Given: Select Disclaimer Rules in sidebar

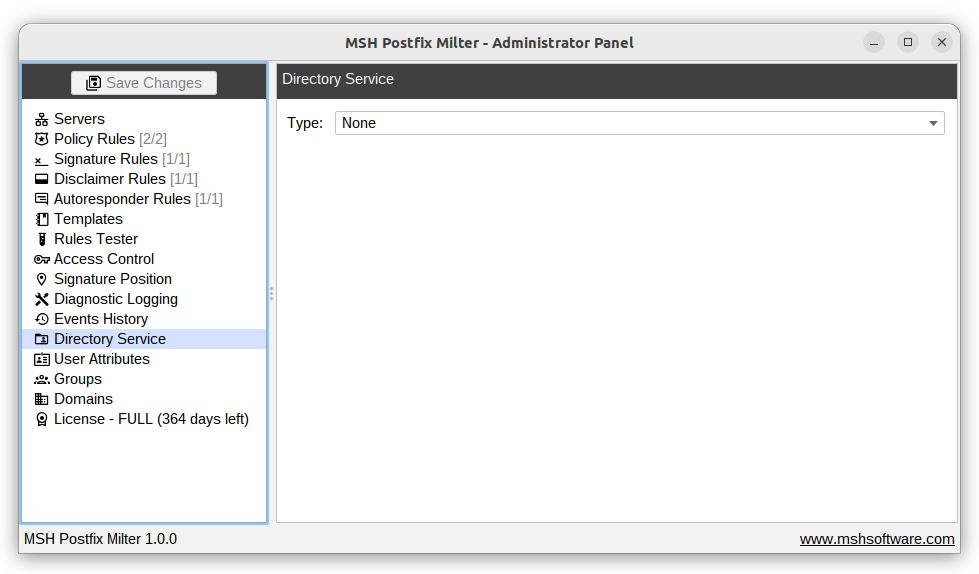Looking at the screenshot, I should [x=125, y=179].
